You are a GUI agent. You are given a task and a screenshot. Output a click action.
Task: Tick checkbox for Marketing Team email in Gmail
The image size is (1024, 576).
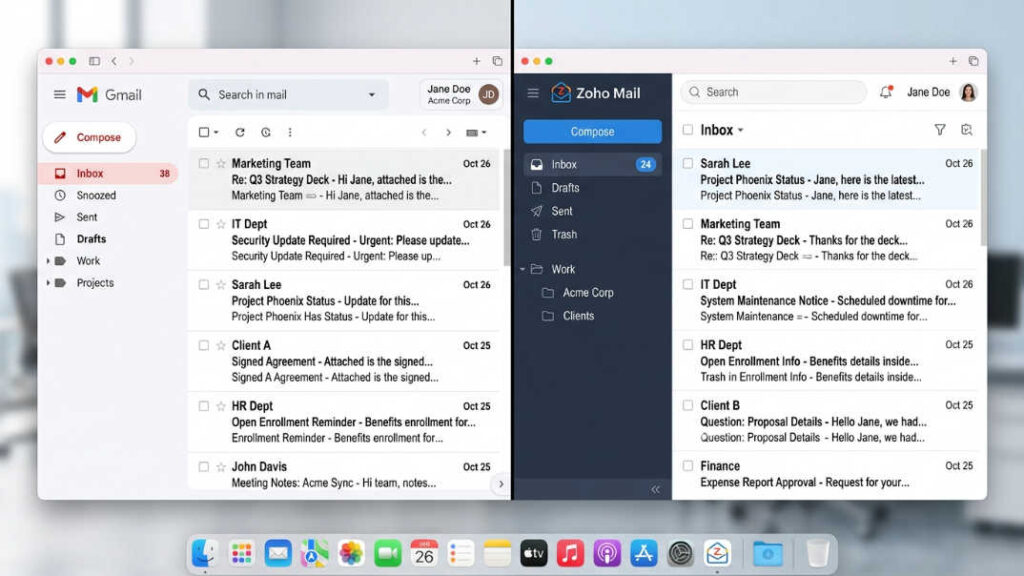tap(204, 163)
